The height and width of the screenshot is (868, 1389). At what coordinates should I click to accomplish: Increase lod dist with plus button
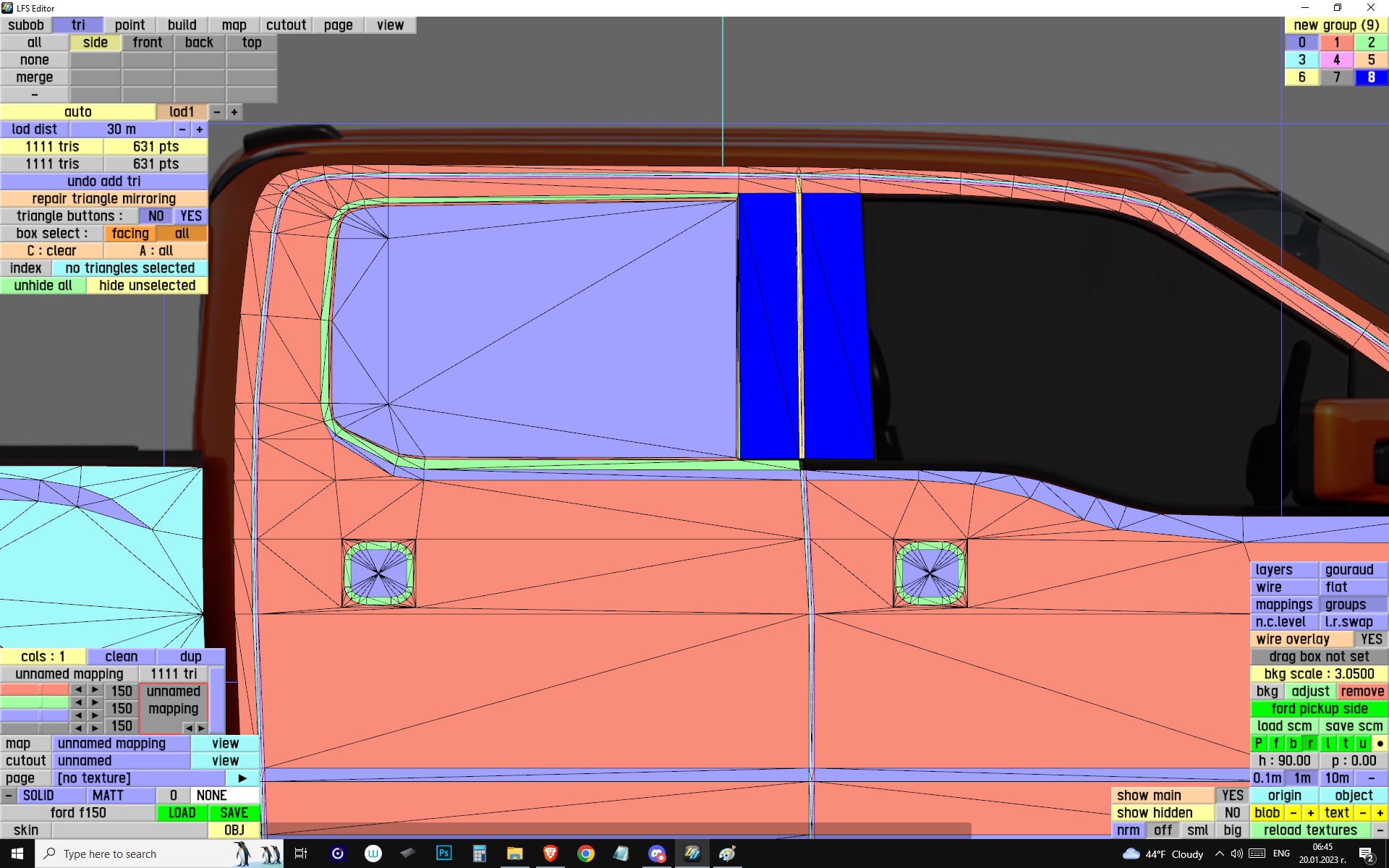point(200,129)
